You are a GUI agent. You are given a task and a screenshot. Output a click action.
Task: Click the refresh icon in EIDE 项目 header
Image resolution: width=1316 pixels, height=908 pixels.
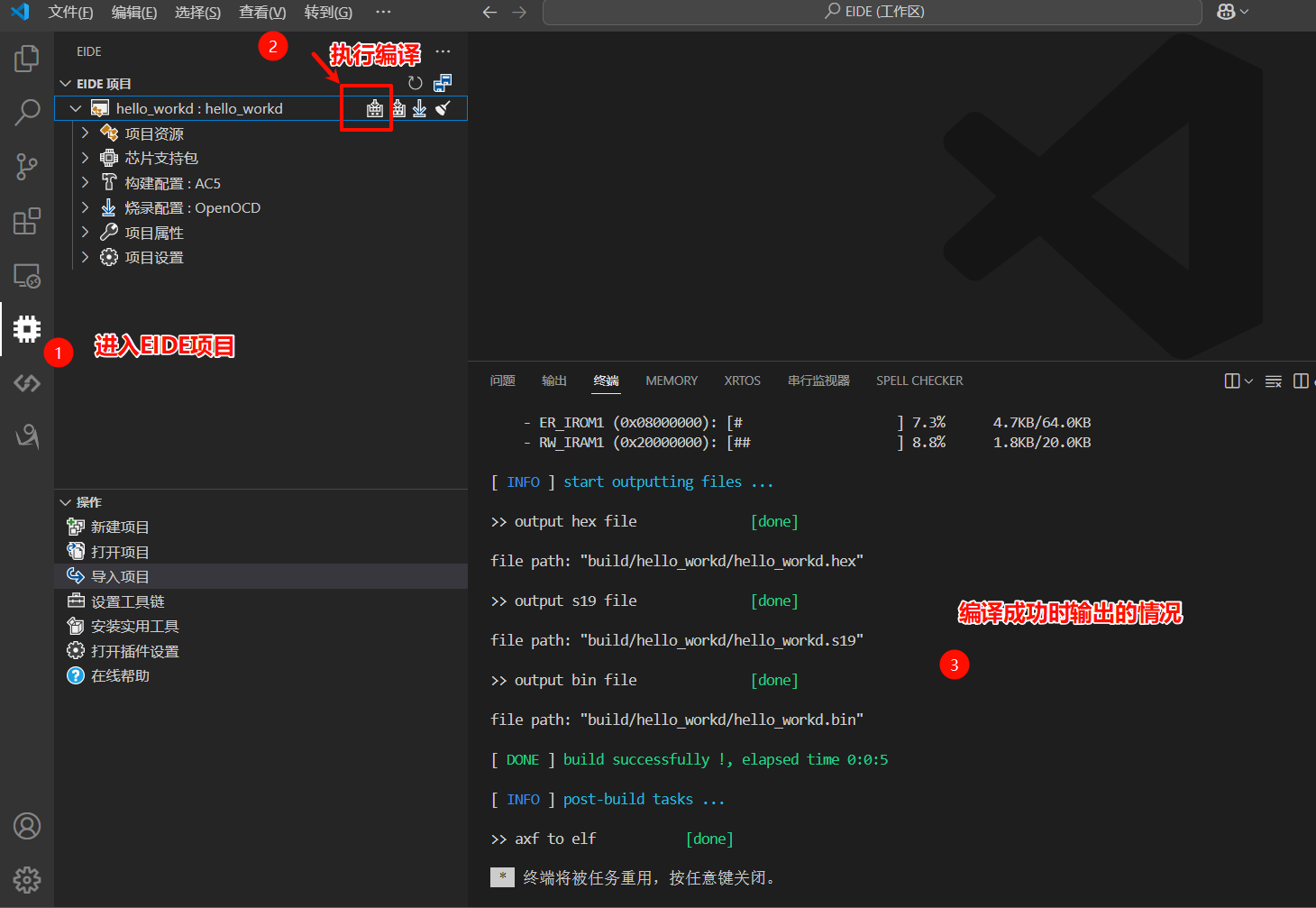point(415,83)
